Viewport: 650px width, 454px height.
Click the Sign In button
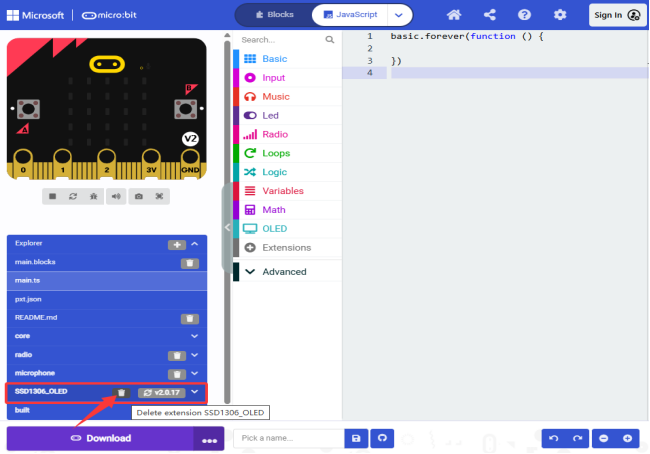(617, 15)
